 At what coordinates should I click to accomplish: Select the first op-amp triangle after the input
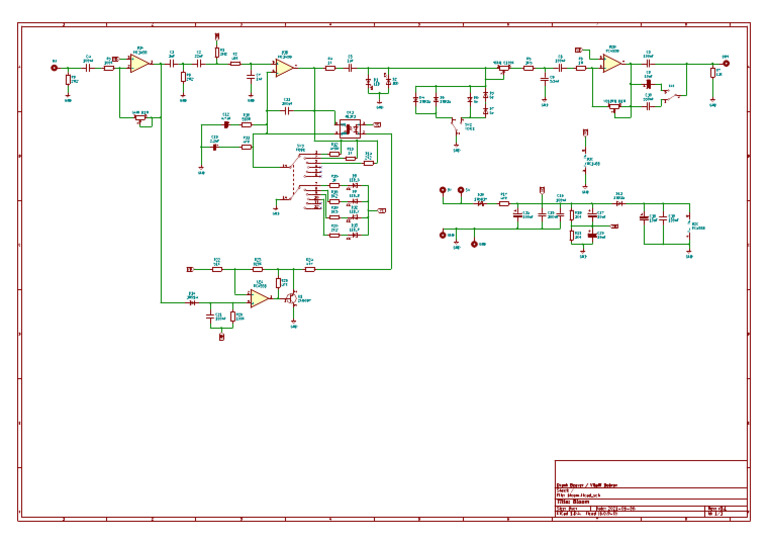[140, 63]
